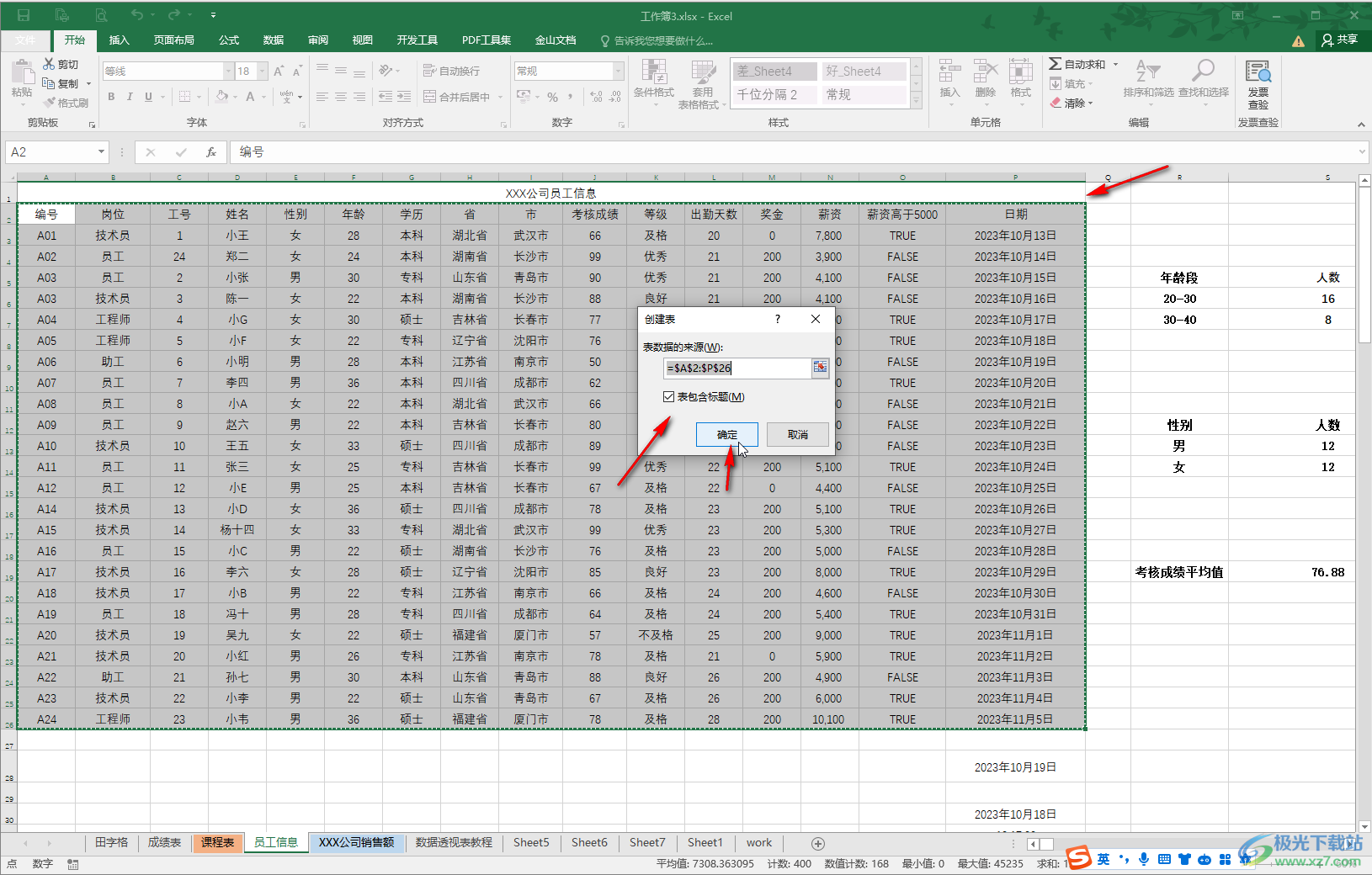Click the 插入 cells icon in 单元格 group
Viewport: 1372px width, 875px height.
pos(949,72)
